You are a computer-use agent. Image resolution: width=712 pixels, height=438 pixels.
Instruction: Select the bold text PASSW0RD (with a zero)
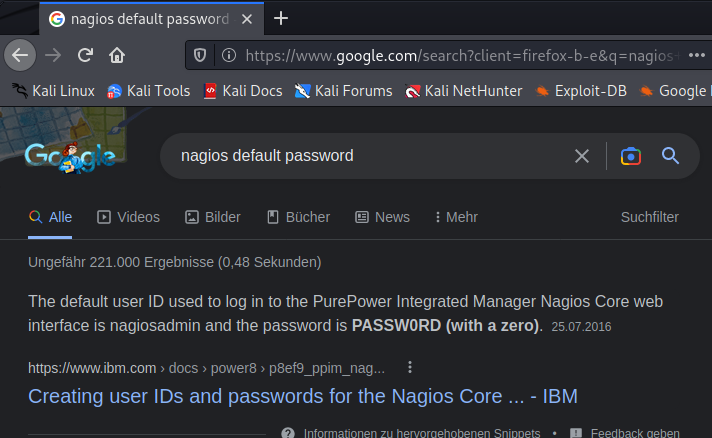point(445,325)
